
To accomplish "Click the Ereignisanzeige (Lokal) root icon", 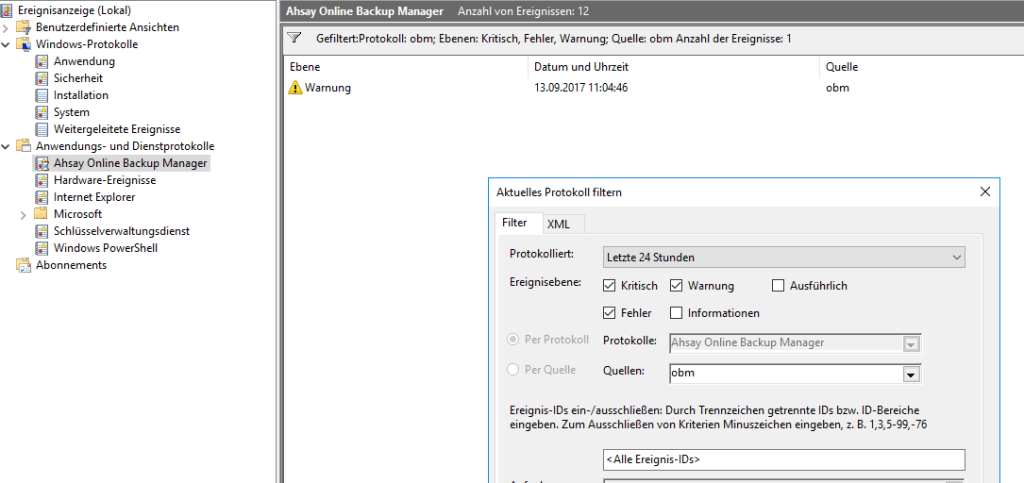I will click(6, 10).
